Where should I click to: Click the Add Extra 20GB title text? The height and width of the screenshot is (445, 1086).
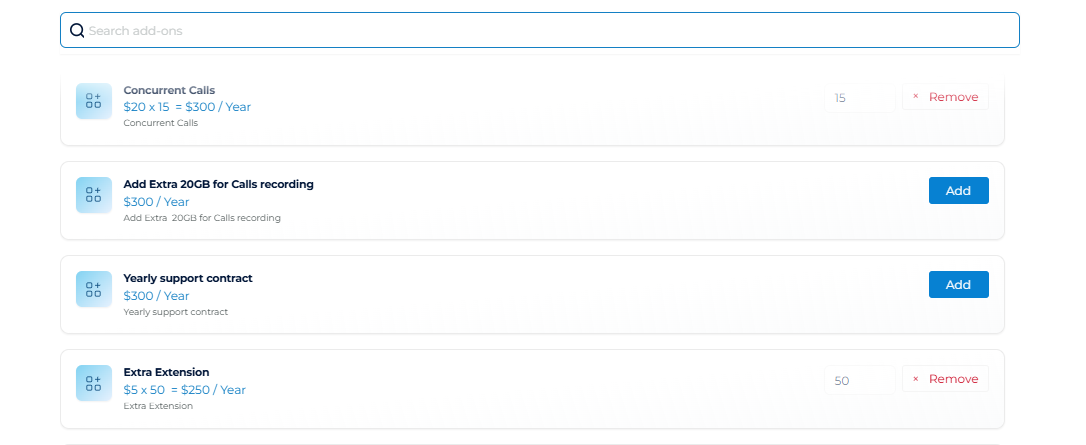pos(218,184)
